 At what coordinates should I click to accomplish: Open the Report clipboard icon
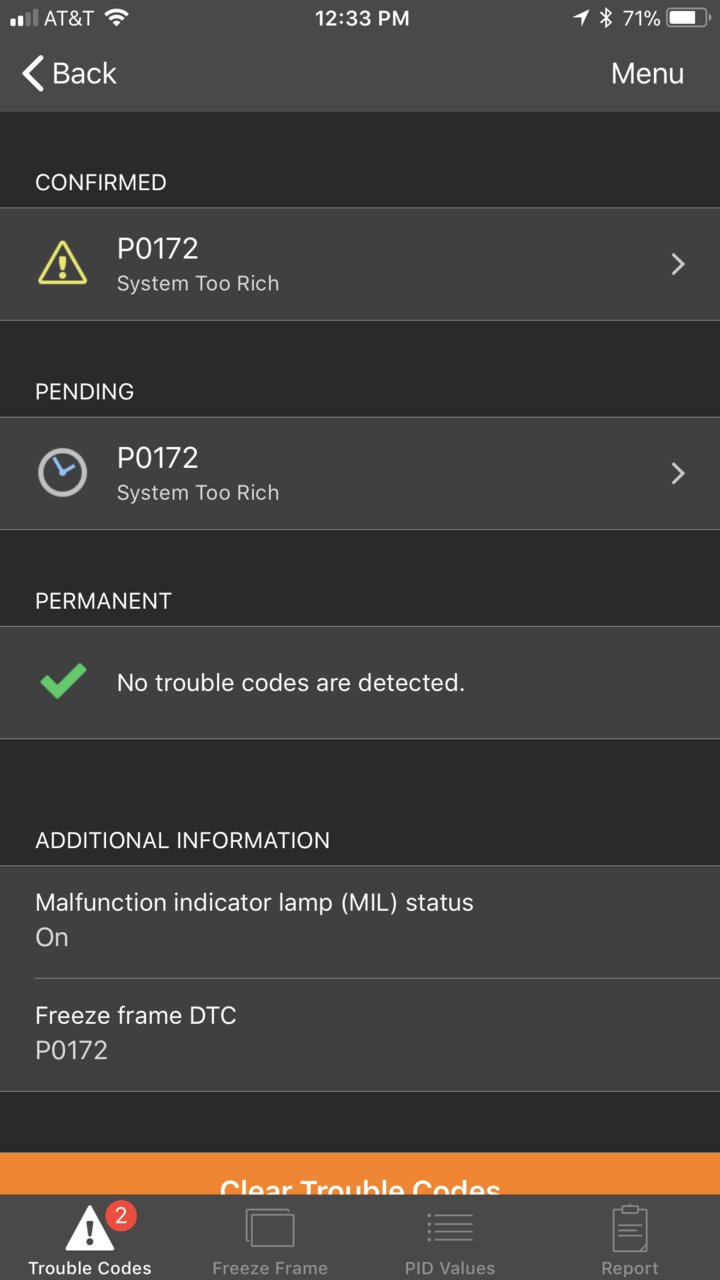[x=630, y=1227]
